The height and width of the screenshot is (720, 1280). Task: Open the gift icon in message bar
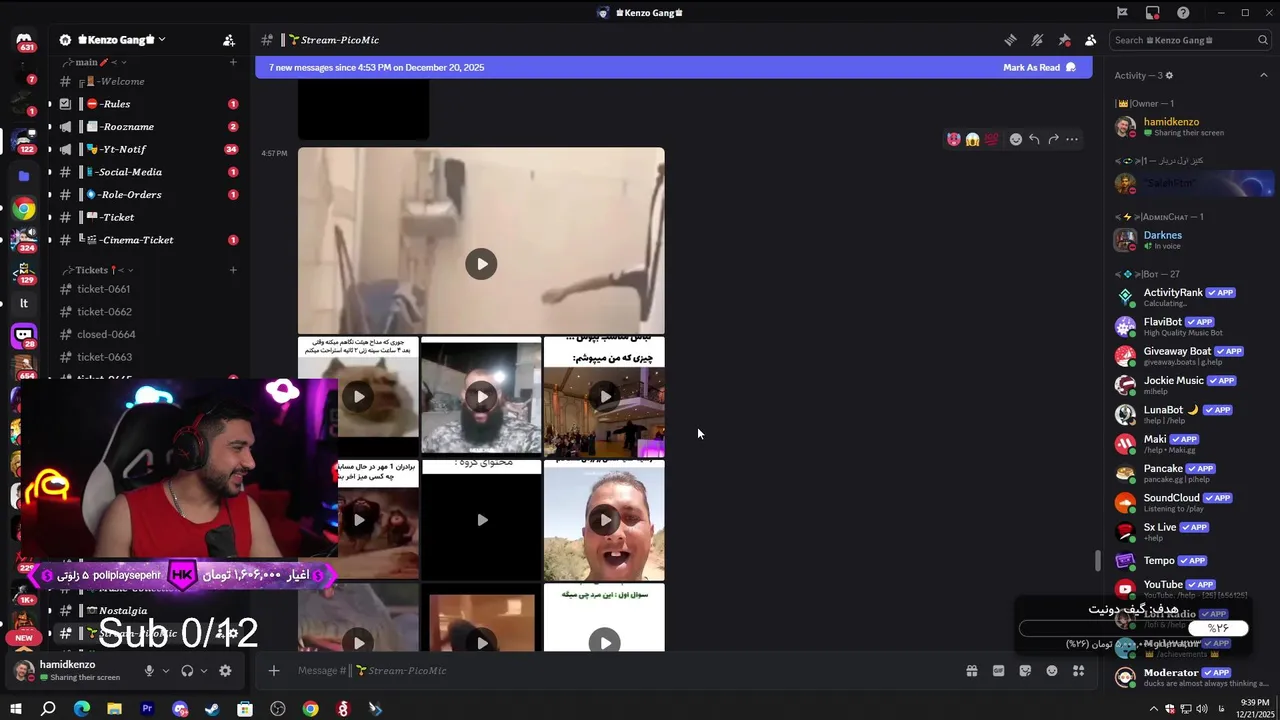(971, 671)
